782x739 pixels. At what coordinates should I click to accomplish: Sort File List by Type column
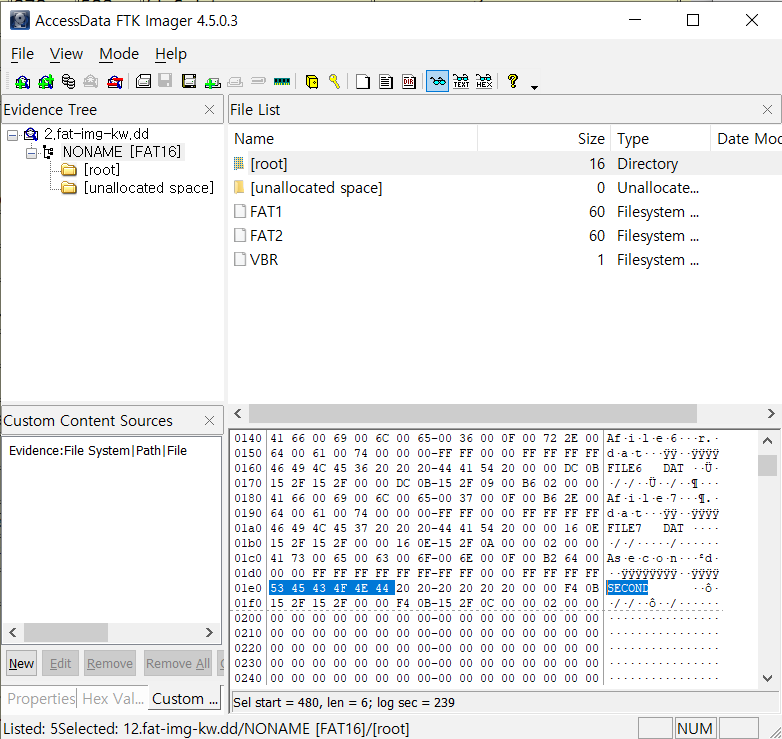(x=660, y=139)
